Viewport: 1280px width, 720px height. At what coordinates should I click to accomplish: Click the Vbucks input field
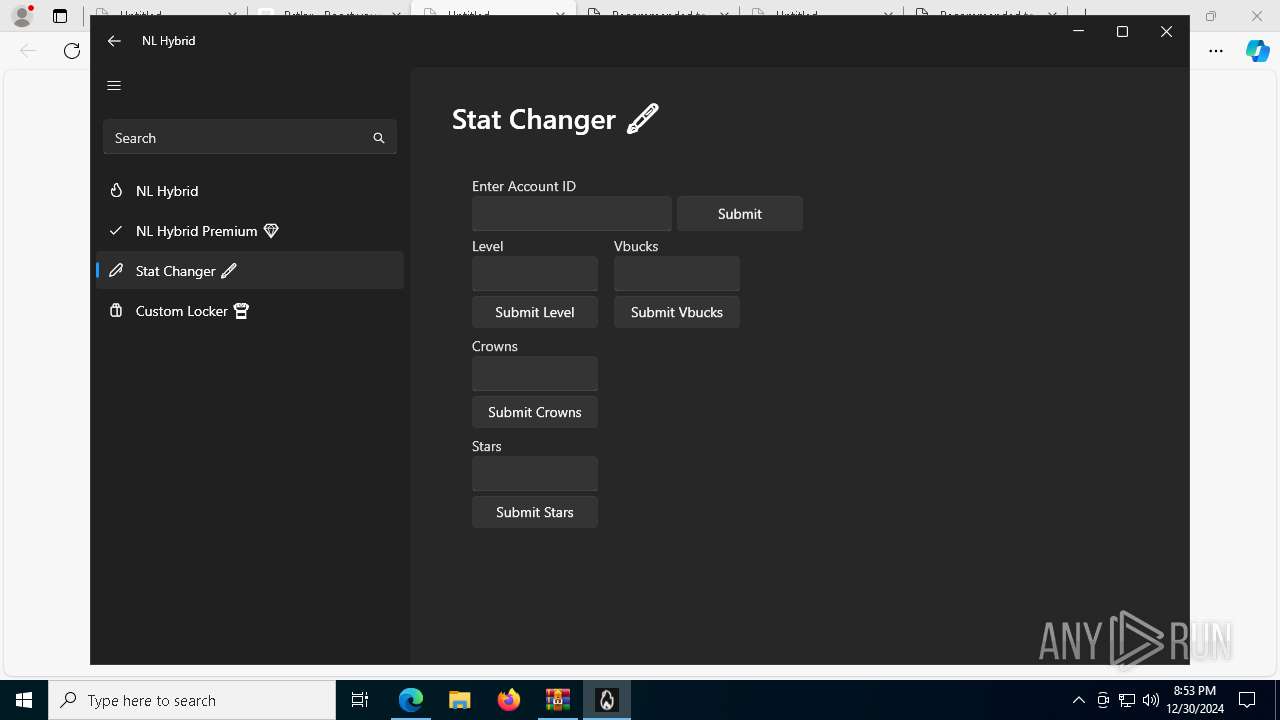pyautogui.click(x=677, y=274)
